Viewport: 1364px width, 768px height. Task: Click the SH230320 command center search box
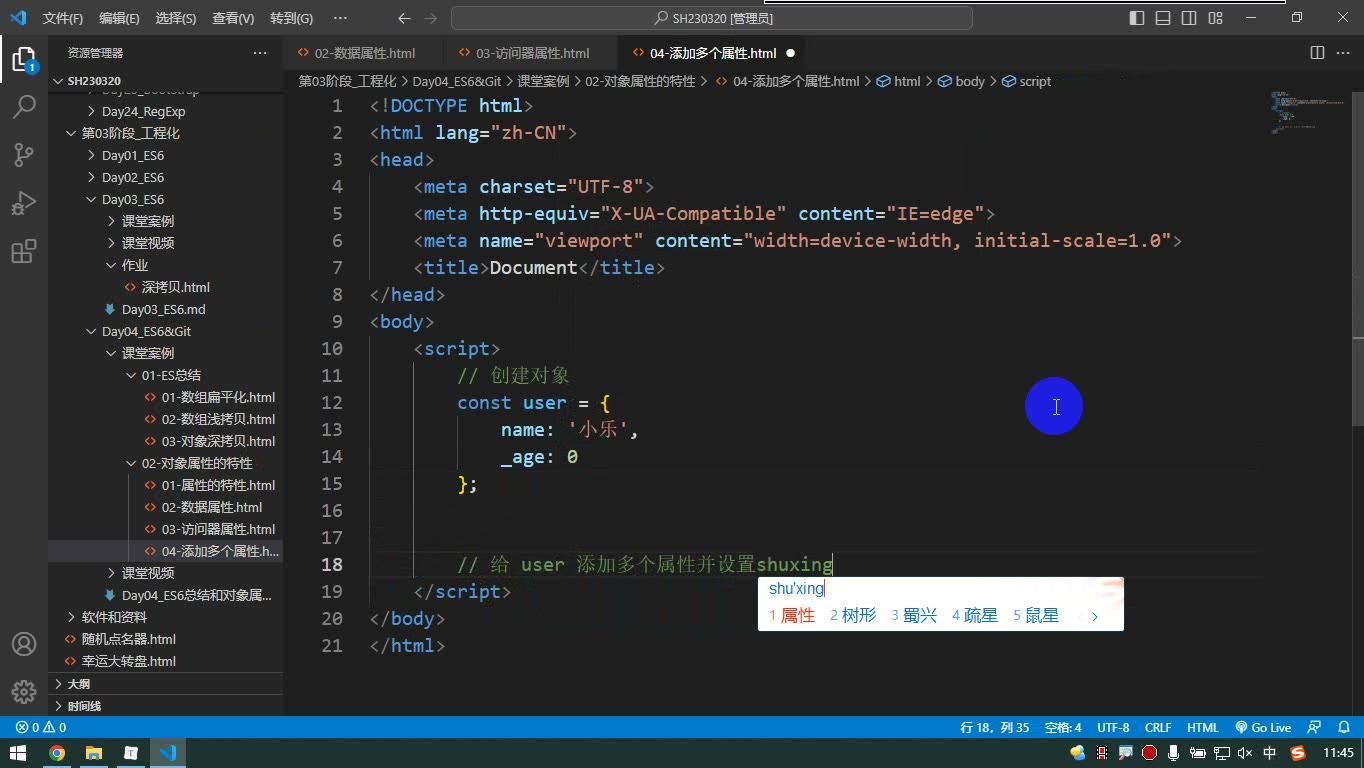pyautogui.click(x=712, y=18)
